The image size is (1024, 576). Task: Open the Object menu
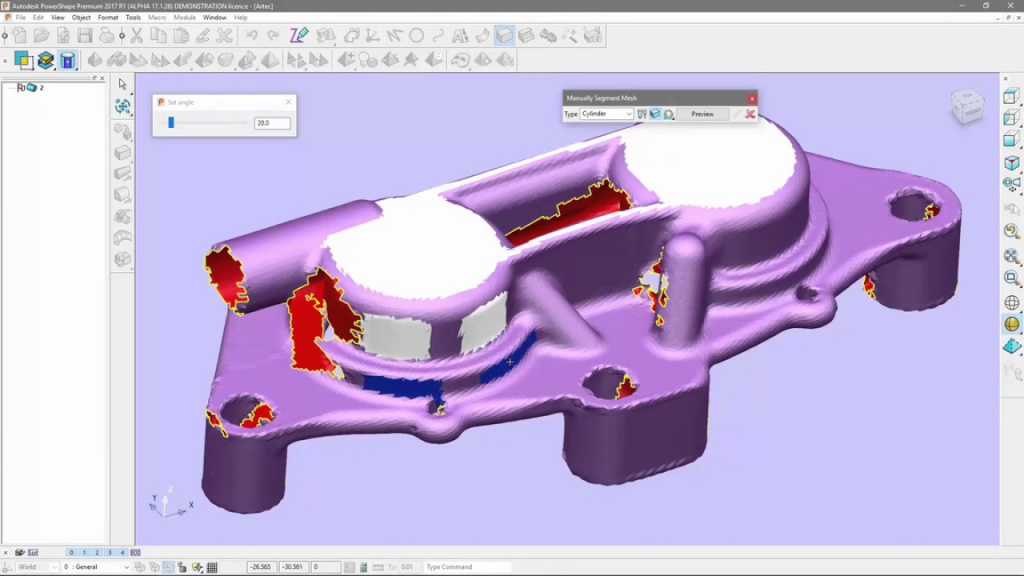(x=81, y=17)
